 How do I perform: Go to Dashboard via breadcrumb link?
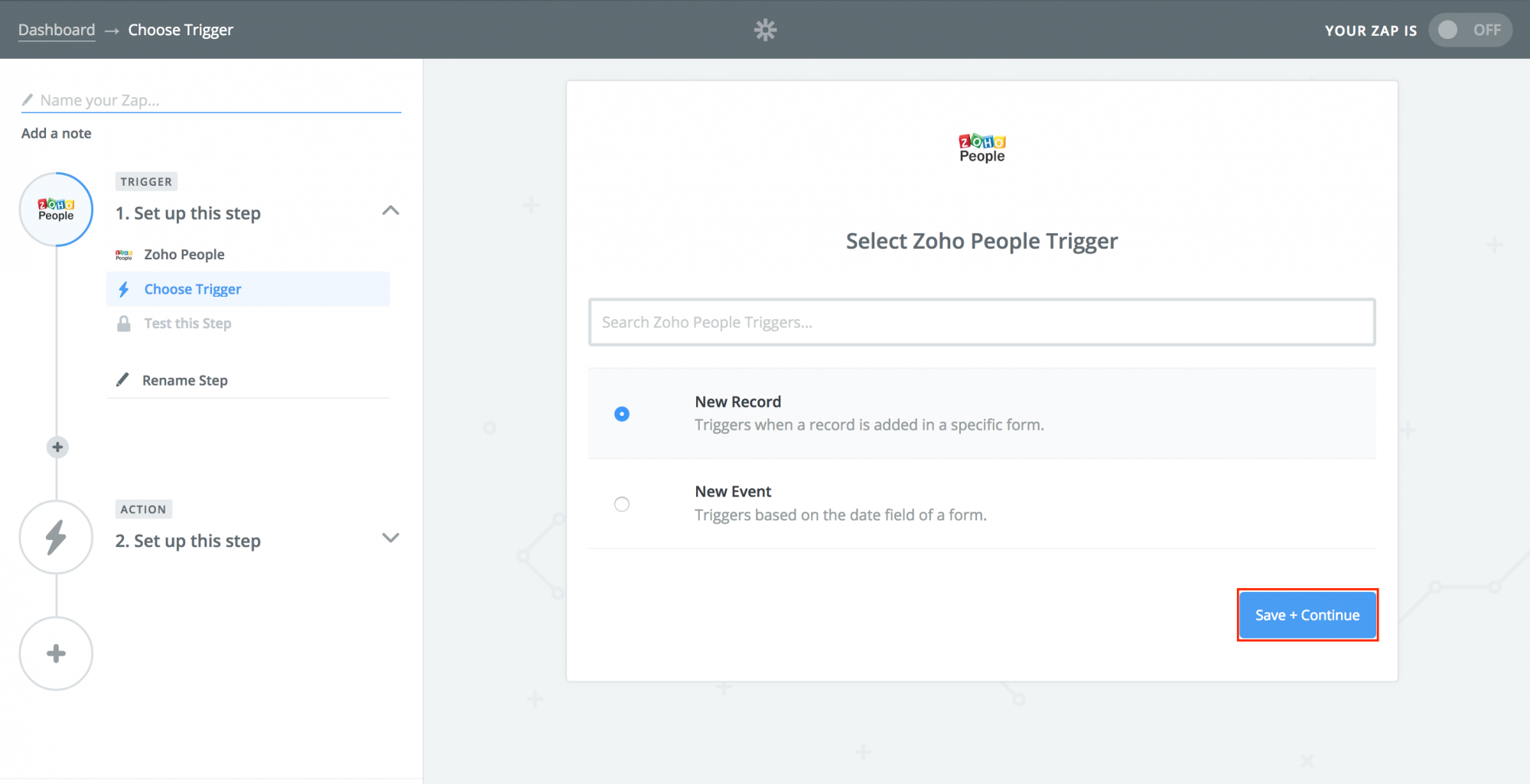click(57, 30)
